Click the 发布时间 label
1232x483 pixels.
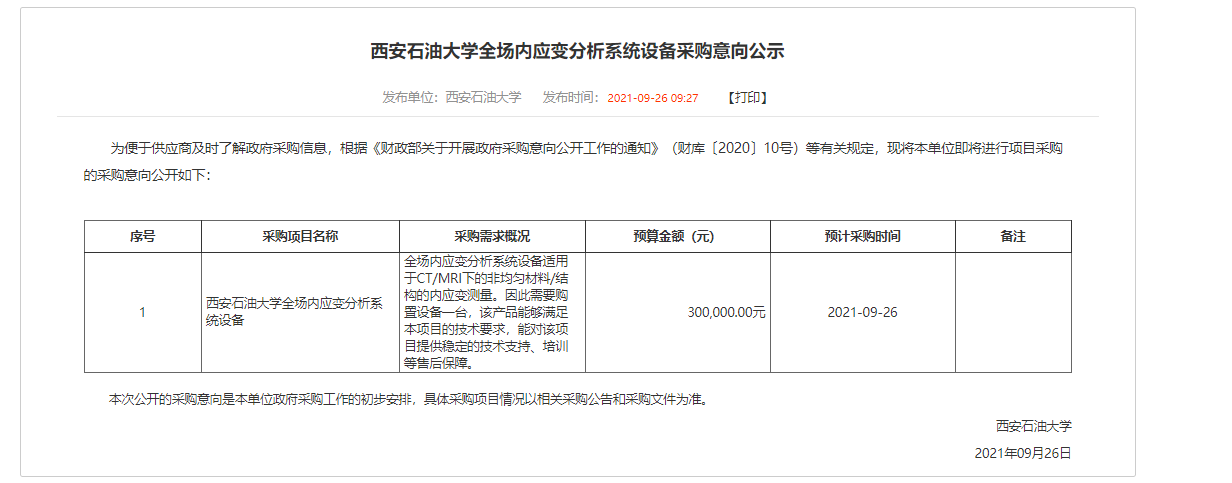570,98
